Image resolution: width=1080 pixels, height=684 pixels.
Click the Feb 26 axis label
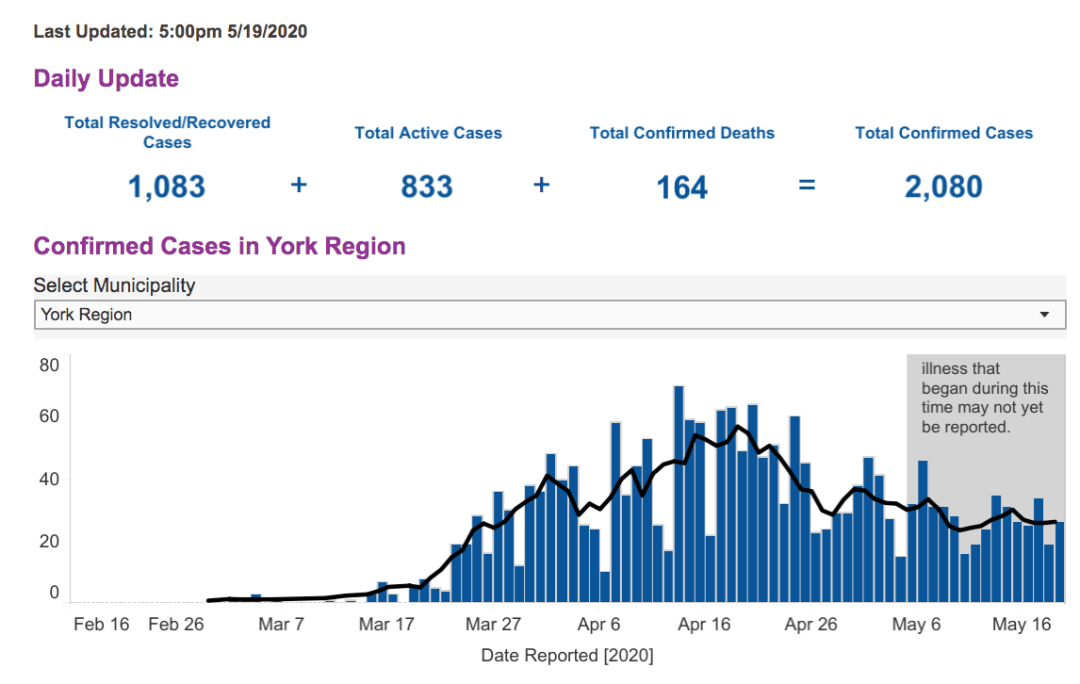(x=176, y=625)
